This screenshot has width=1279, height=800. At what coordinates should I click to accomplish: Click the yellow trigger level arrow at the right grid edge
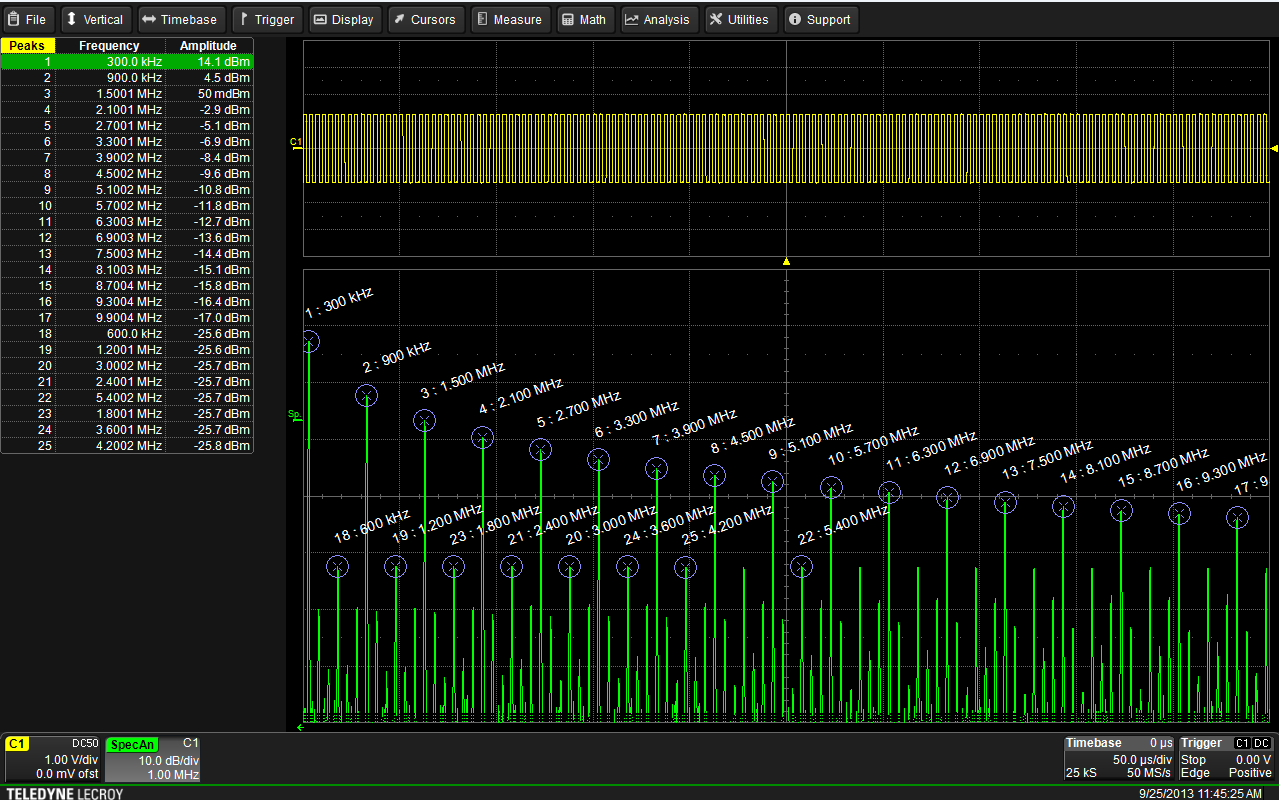(1274, 148)
